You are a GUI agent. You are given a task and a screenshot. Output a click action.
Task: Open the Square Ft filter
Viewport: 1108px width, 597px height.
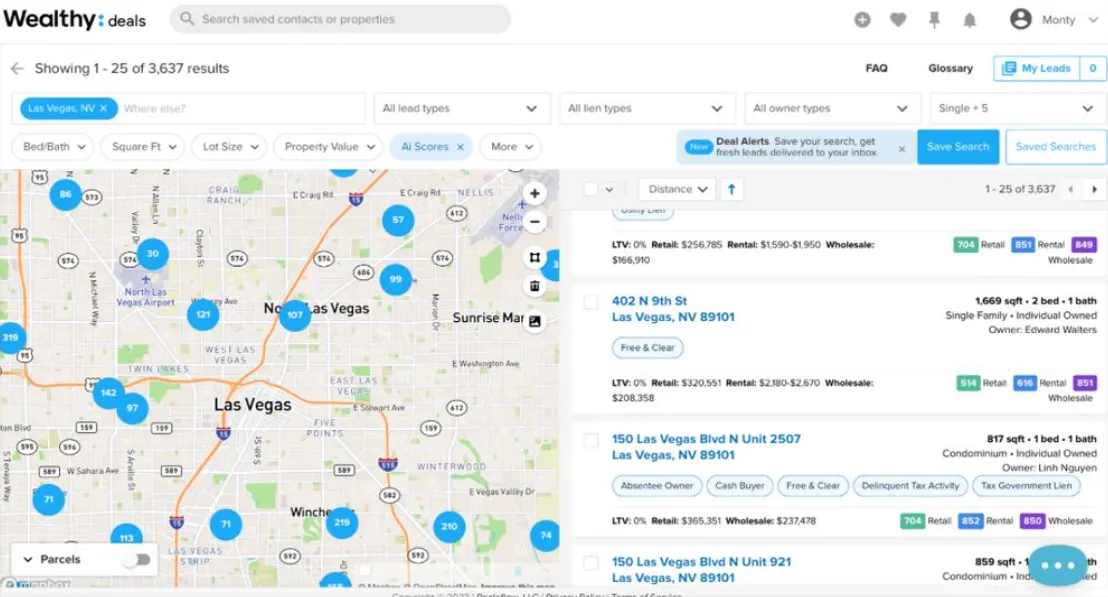pos(143,147)
